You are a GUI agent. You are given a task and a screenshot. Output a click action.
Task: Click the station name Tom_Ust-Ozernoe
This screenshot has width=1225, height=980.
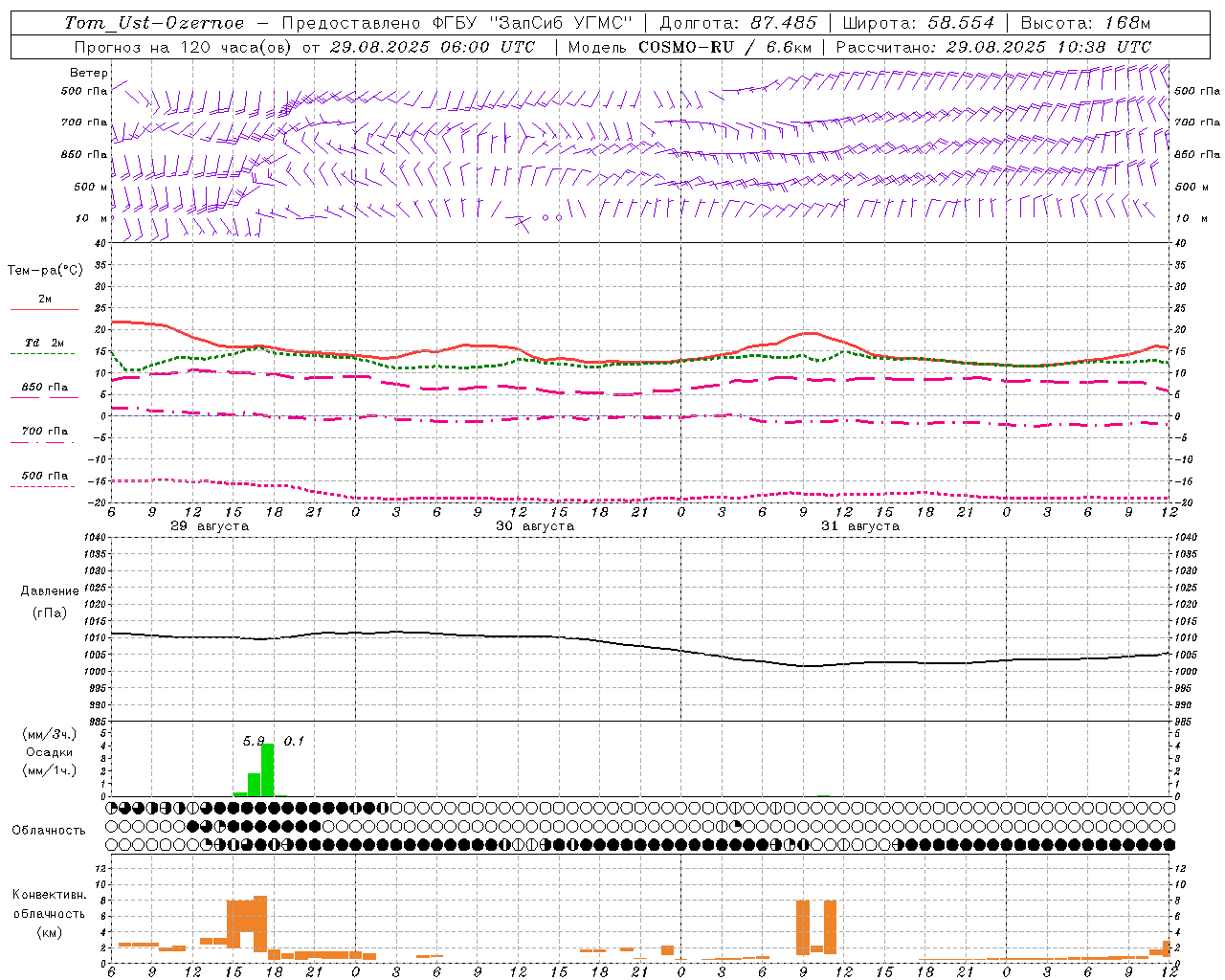154,23
